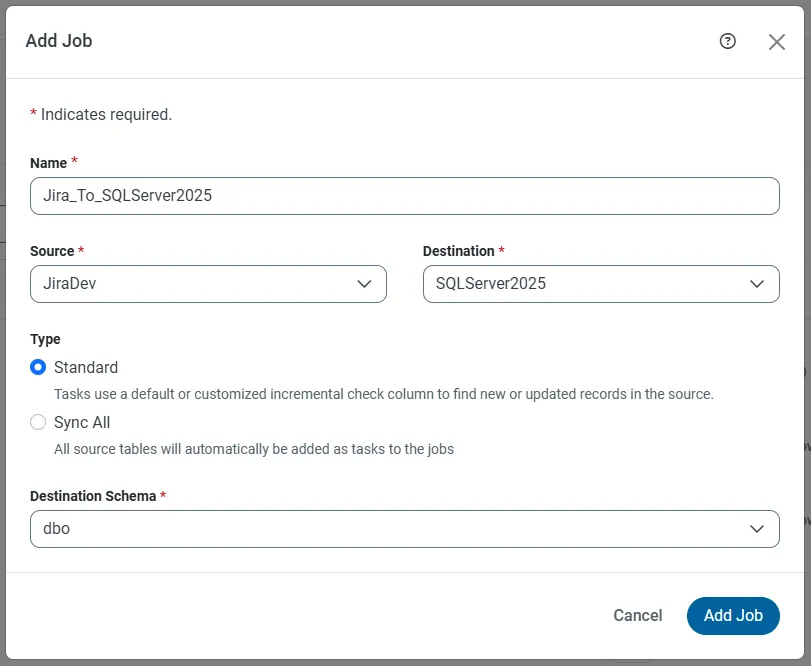Image resolution: width=811 pixels, height=666 pixels.
Task: Click the "Destination Schema" field label
Action: click(93, 496)
